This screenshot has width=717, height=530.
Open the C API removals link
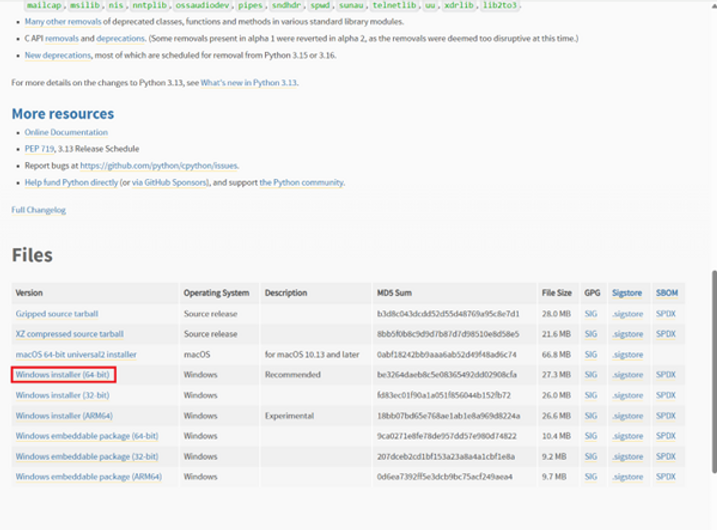(x=62, y=38)
